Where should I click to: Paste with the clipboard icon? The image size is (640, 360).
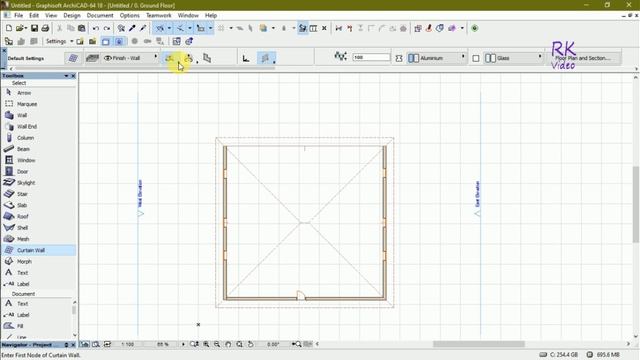(82, 28)
